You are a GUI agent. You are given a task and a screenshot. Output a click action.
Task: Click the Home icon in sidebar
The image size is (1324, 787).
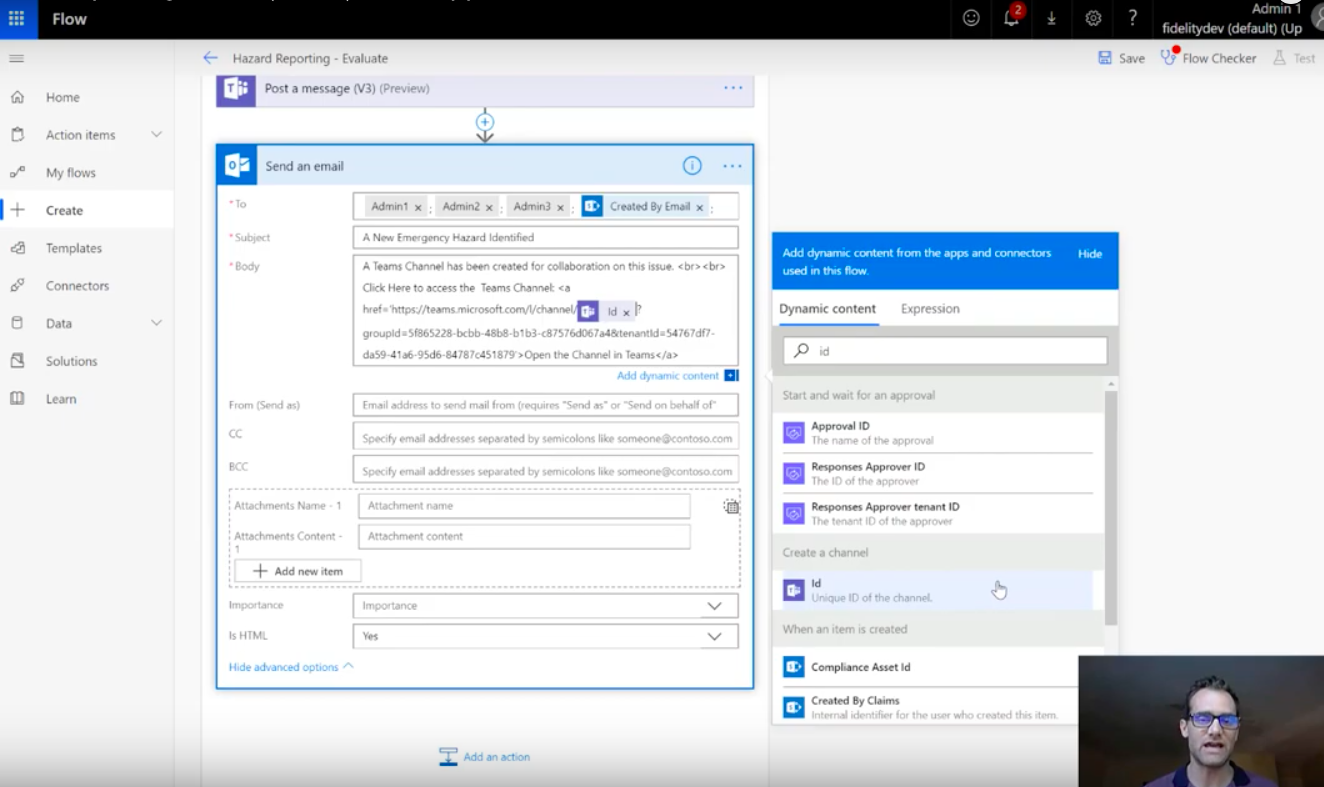[x=17, y=97]
